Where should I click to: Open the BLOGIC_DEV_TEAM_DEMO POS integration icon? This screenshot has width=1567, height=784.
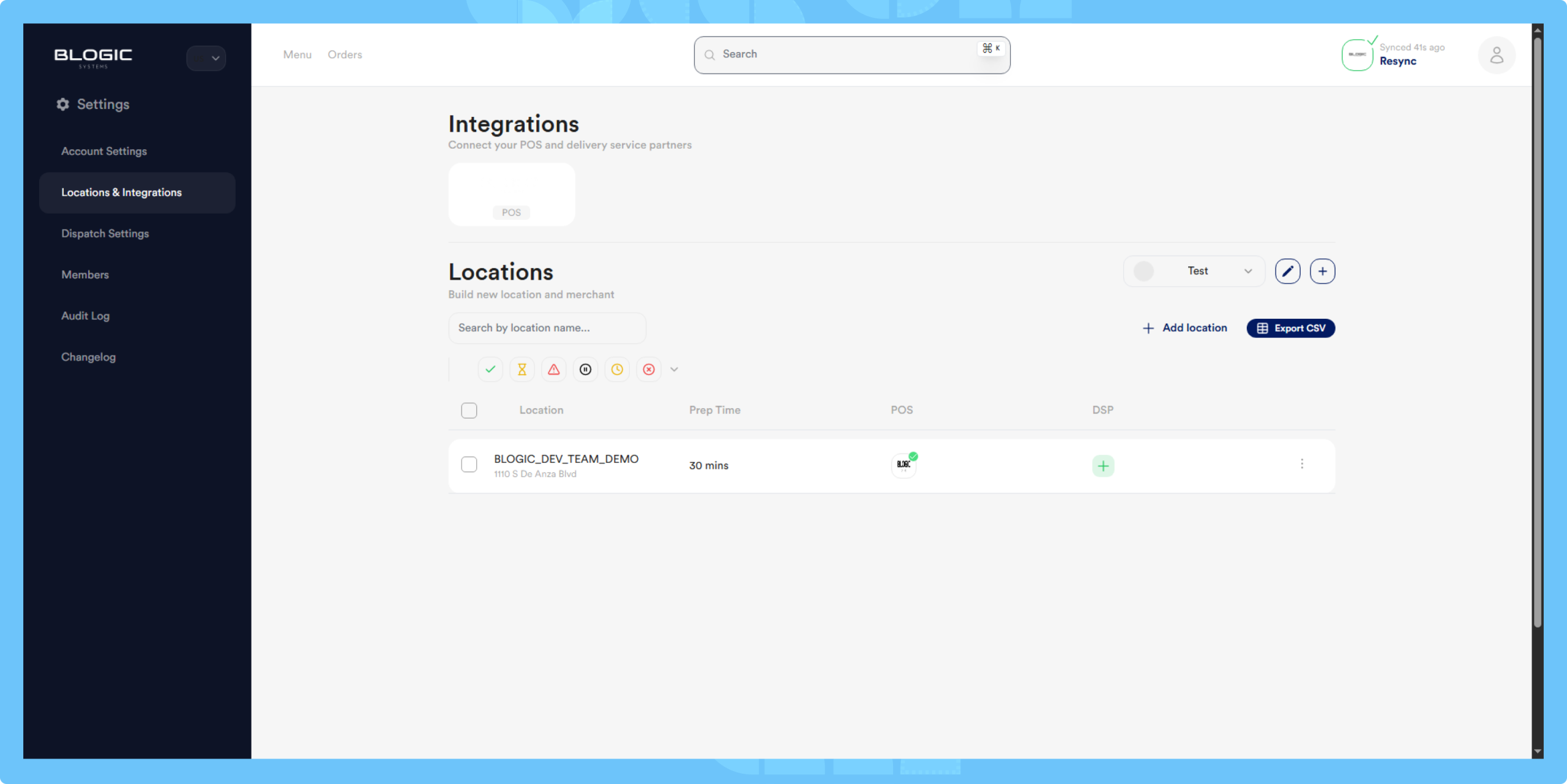903,465
